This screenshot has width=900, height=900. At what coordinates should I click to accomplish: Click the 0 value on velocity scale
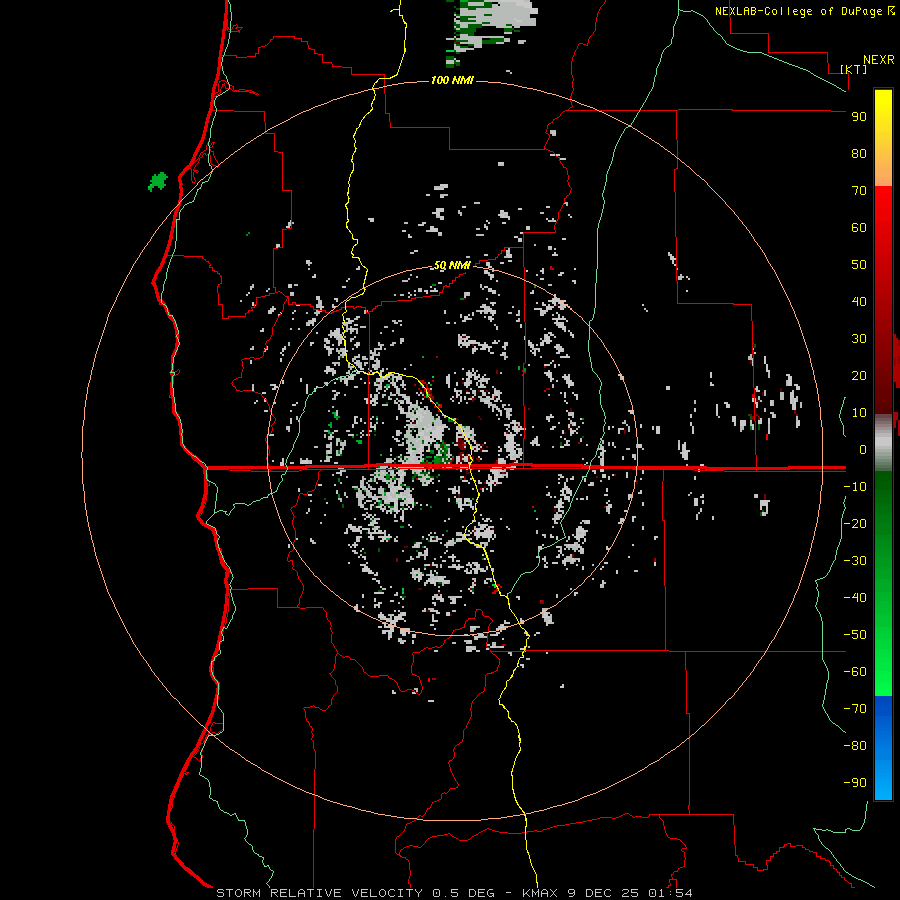click(863, 450)
